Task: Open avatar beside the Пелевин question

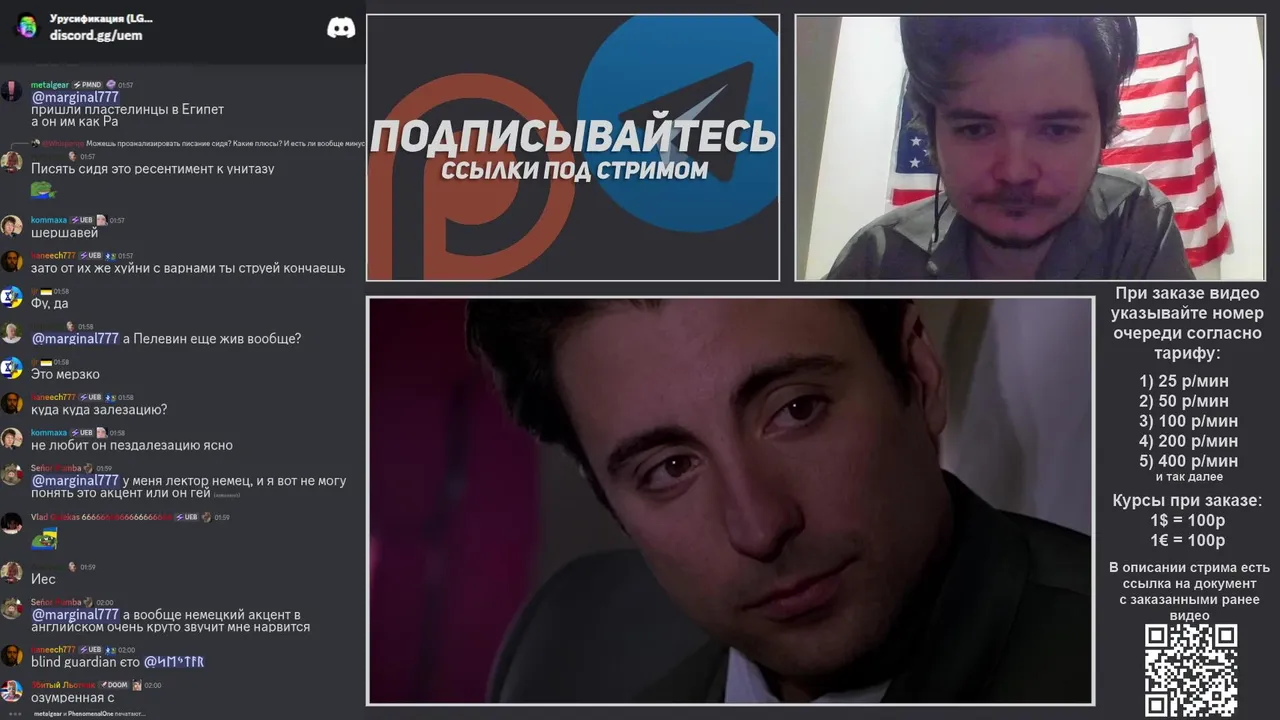Action: [11, 332]
